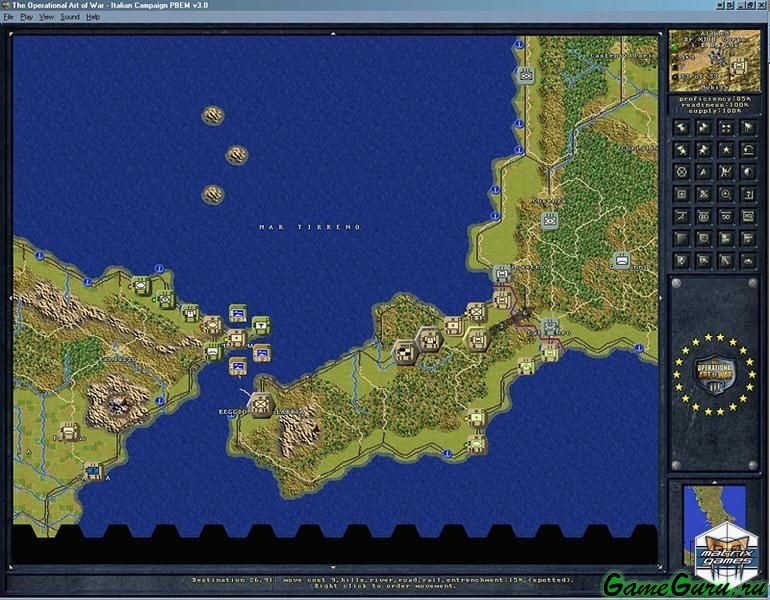Screen dimensions: 770x600
Task: Open the Sound menu
Action: 69,17
